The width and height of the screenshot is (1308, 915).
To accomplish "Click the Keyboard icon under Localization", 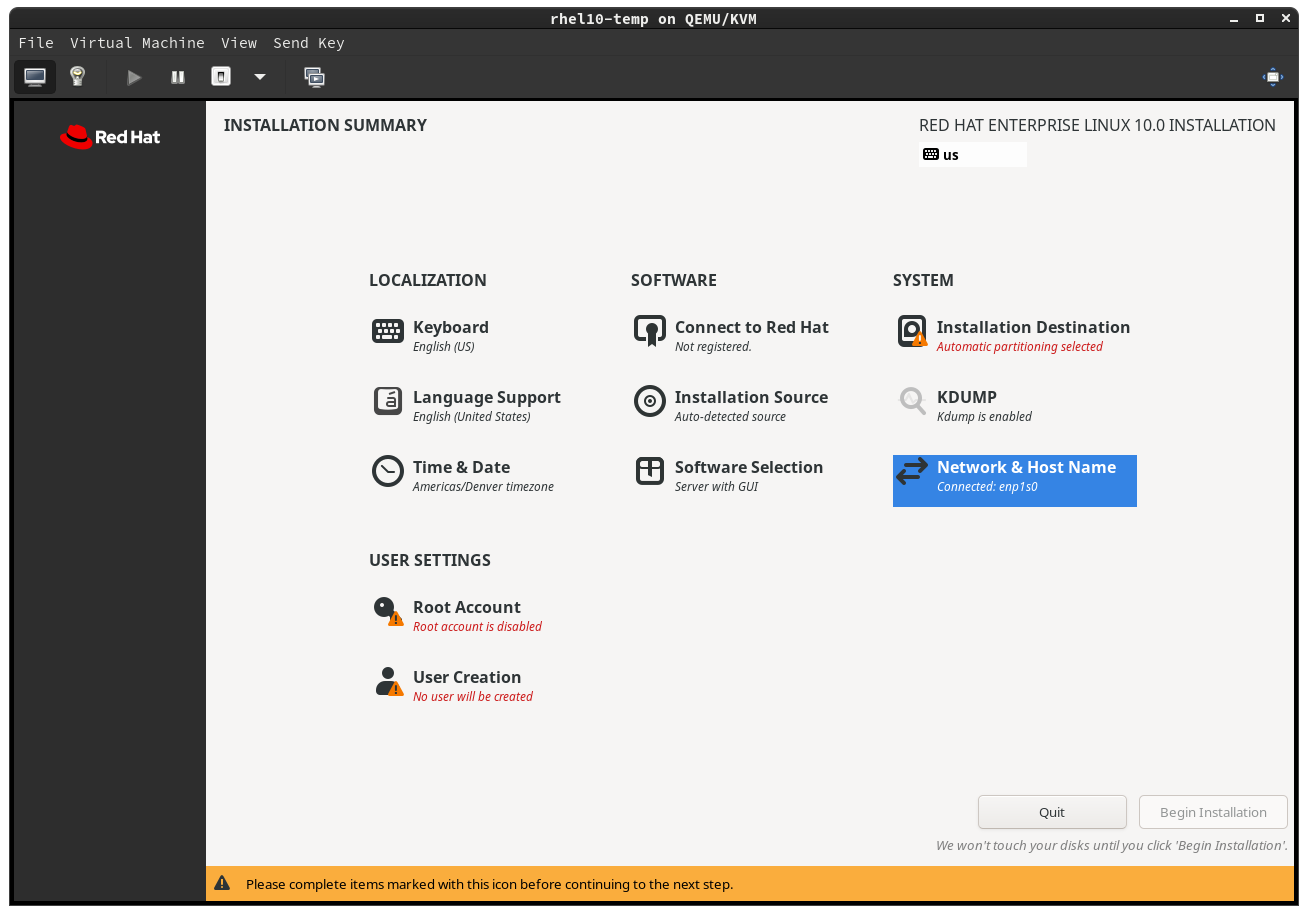I will (x=388, y=331).
